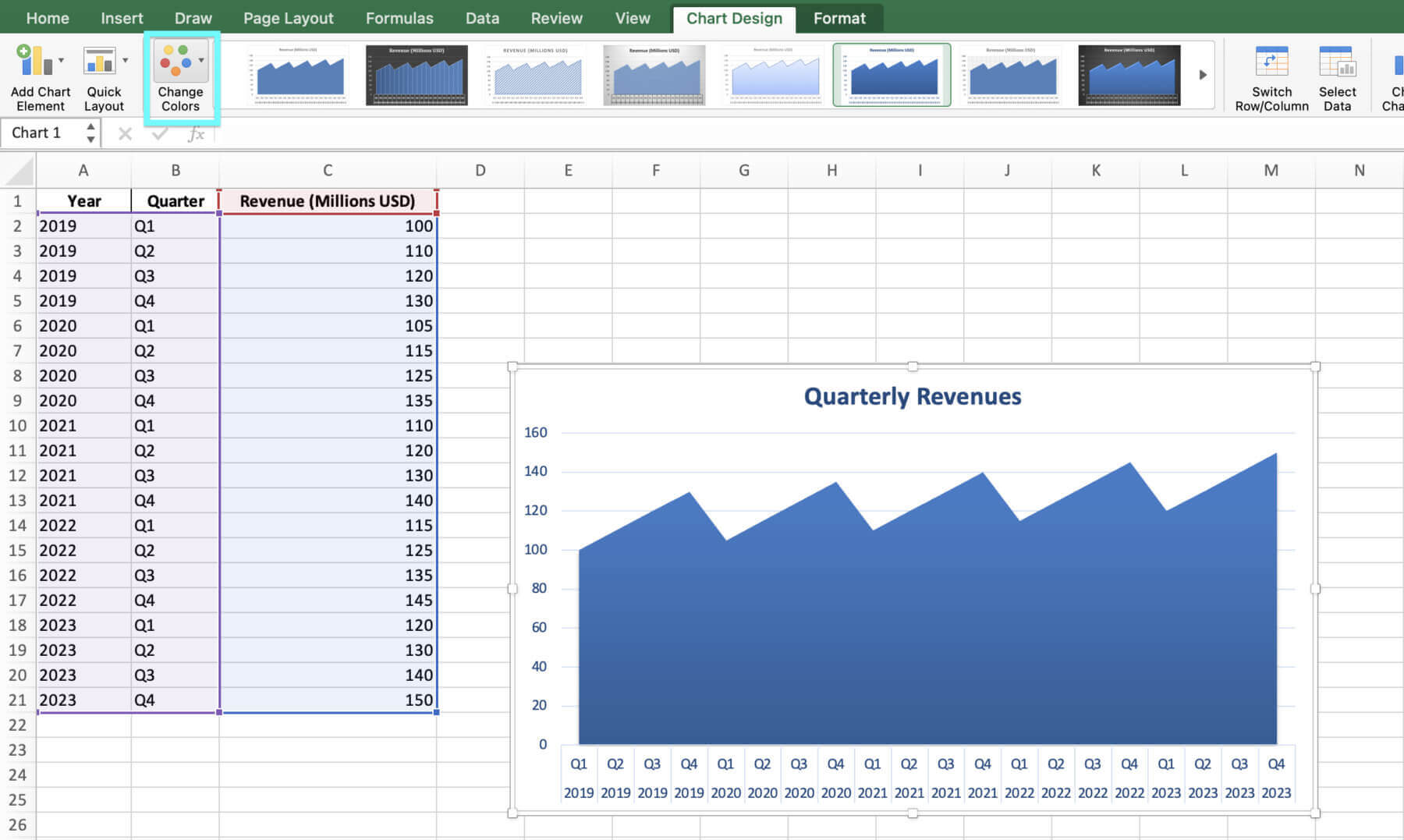Click the Quarterly Revenues chart title
Image resolution: width=1404 pixels, height=840 pixels.
tap(913, 396)
